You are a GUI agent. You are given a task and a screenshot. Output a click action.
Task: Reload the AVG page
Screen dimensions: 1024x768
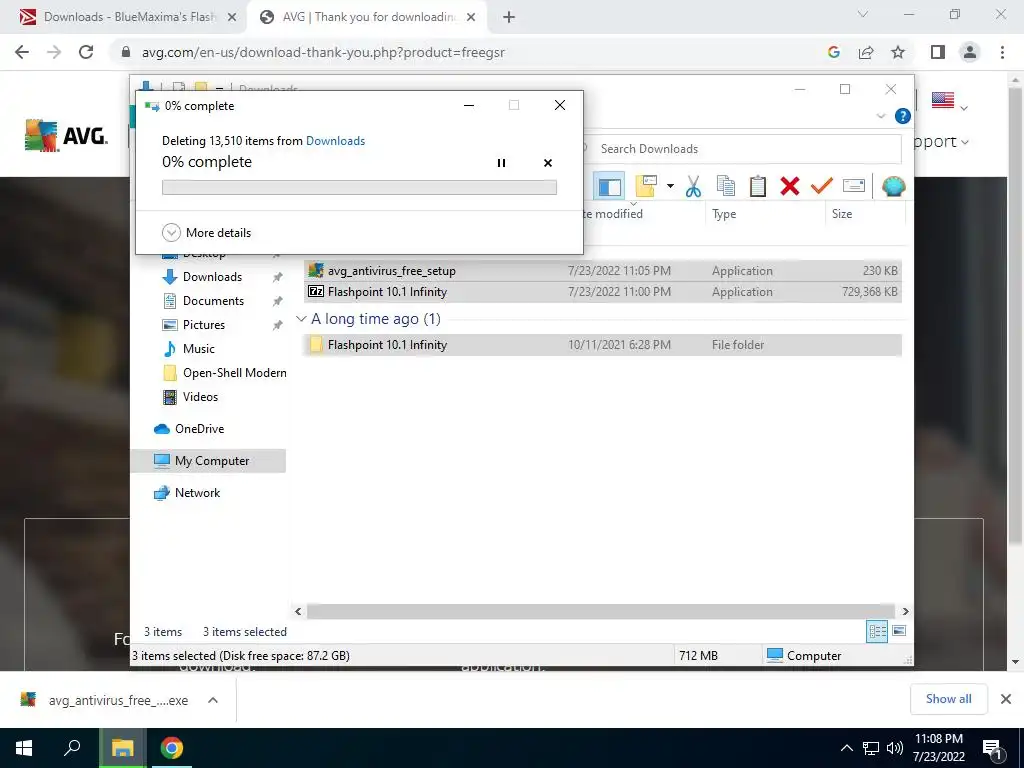[x=86, y=52]
